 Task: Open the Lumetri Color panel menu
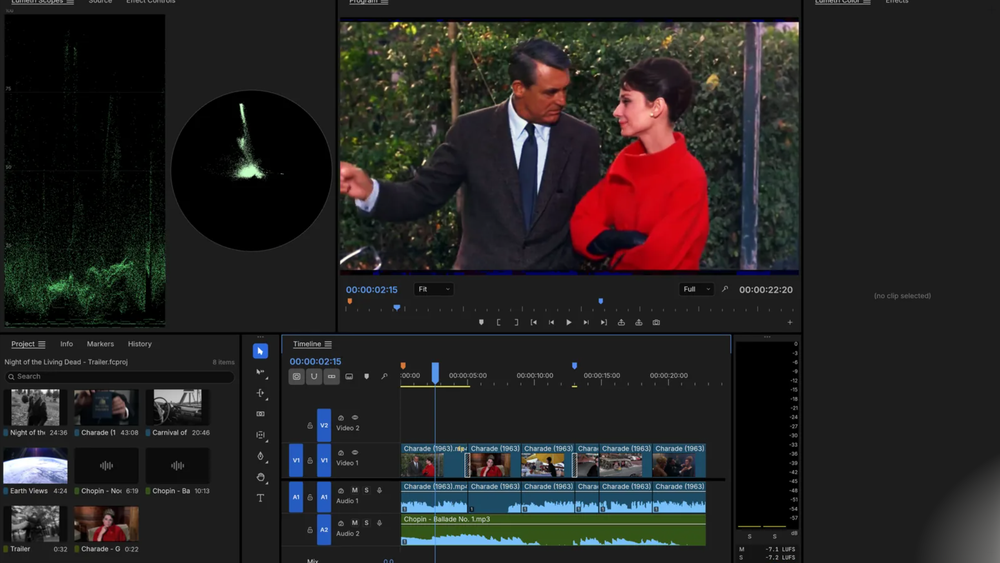point(866,2)
